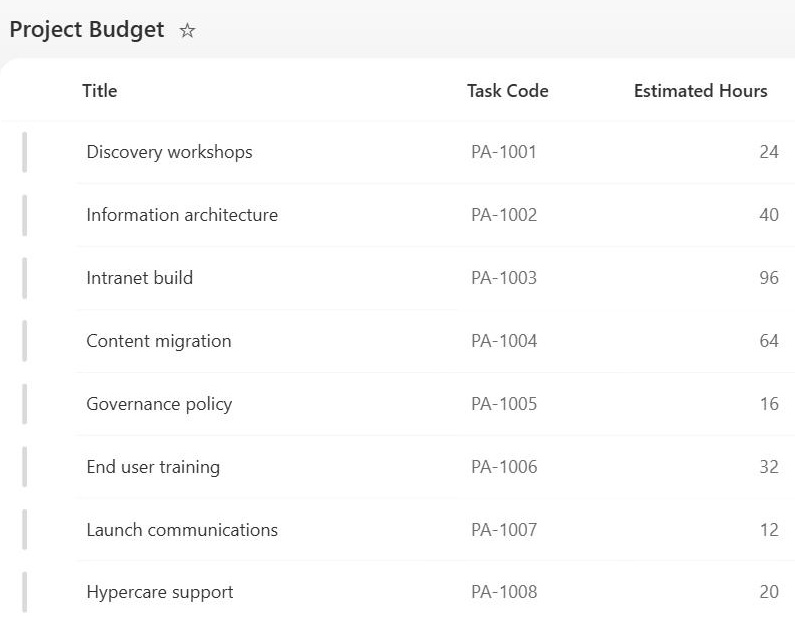Click task code PA-1004 cell

point(504,341)
